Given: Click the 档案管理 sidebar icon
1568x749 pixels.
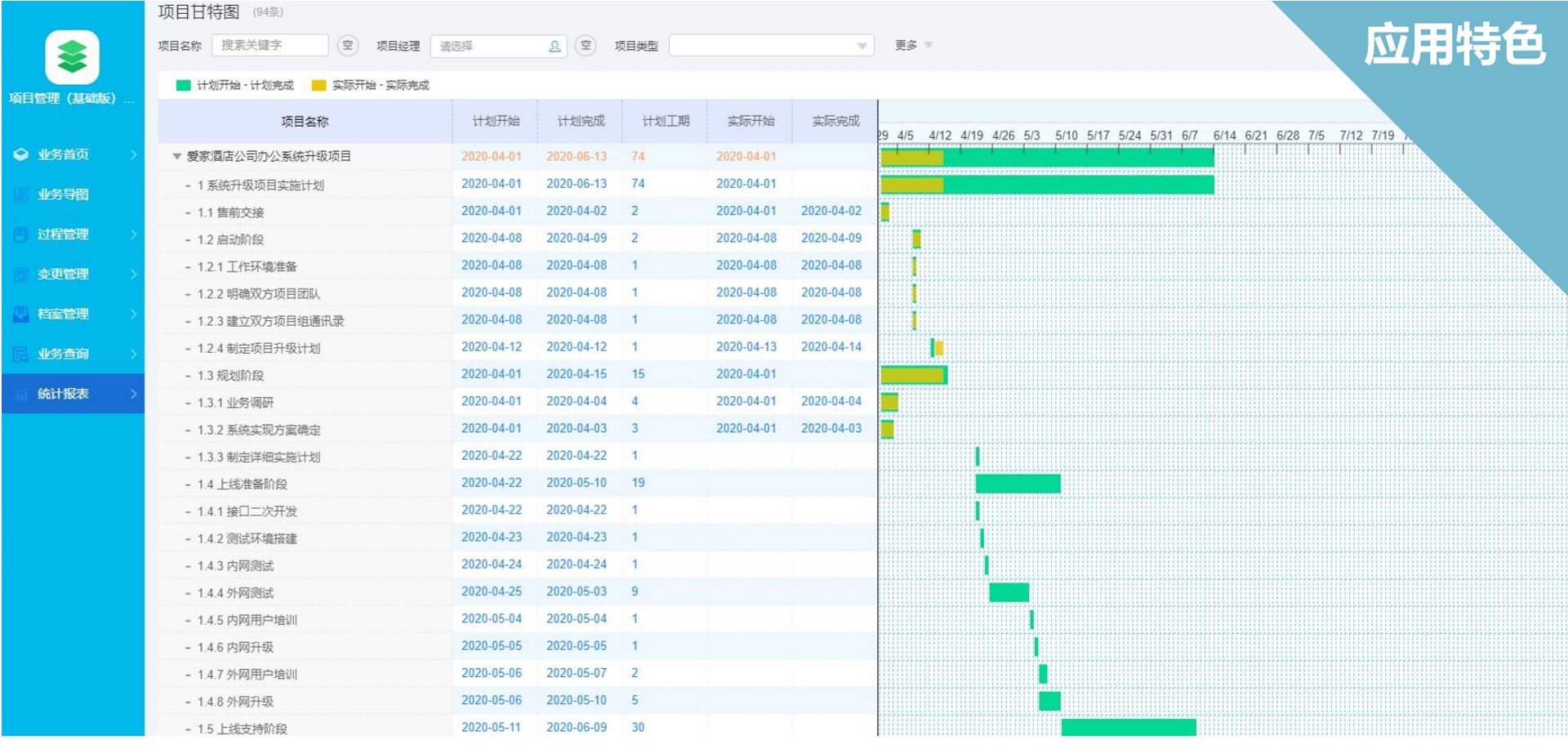Looking at the screenshot, I should coord(21,314).
